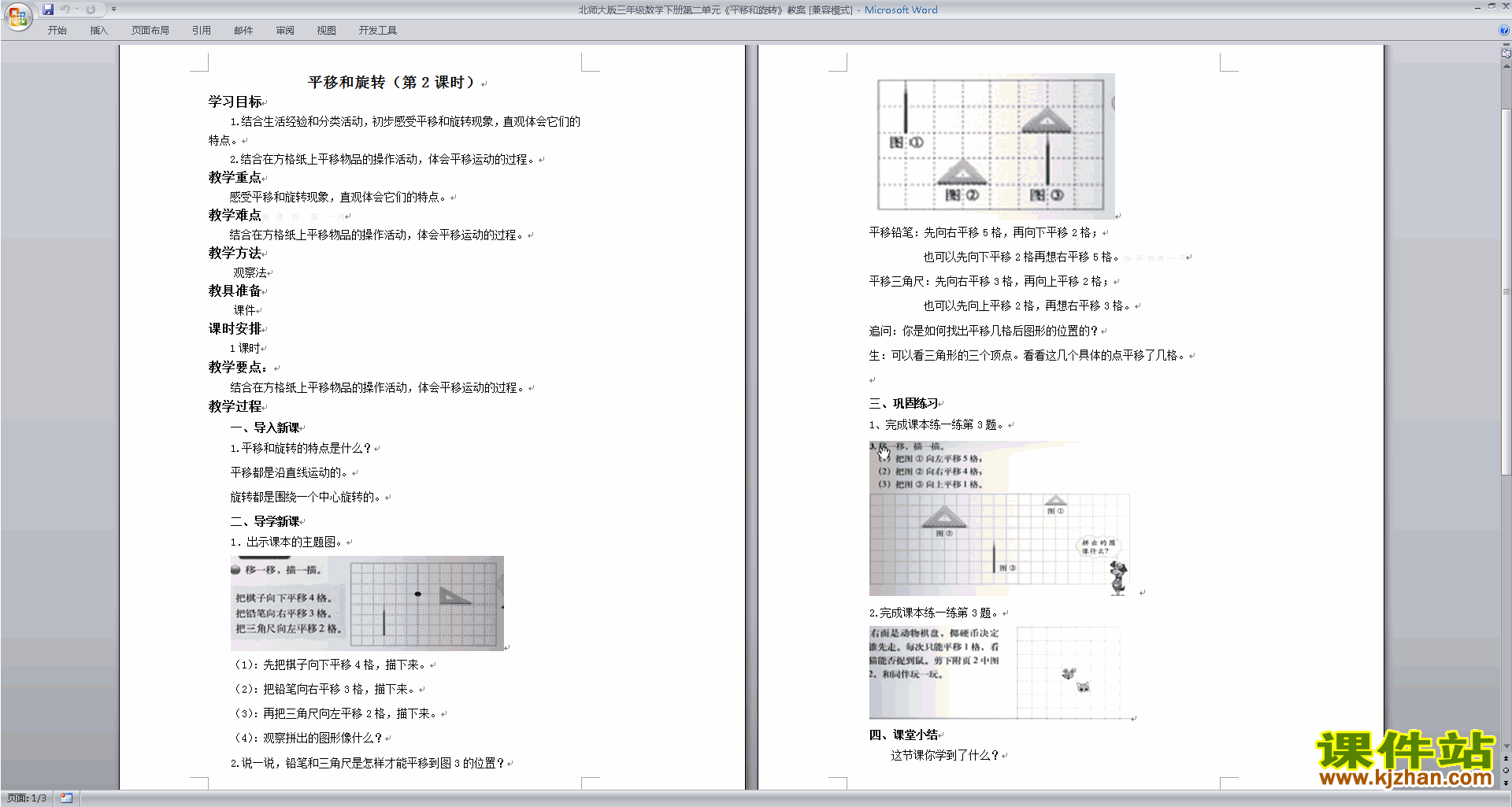Click the line 1. 出示课本的主题图。
This screenshot has height=807, width=1512.
point(287,542)
